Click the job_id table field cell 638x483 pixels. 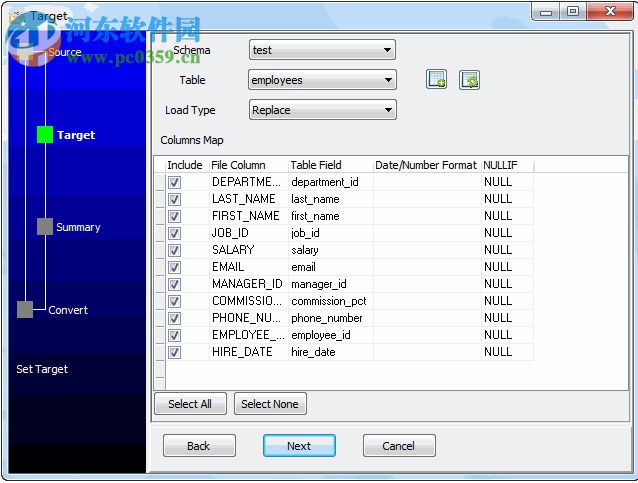pos(331,233)
